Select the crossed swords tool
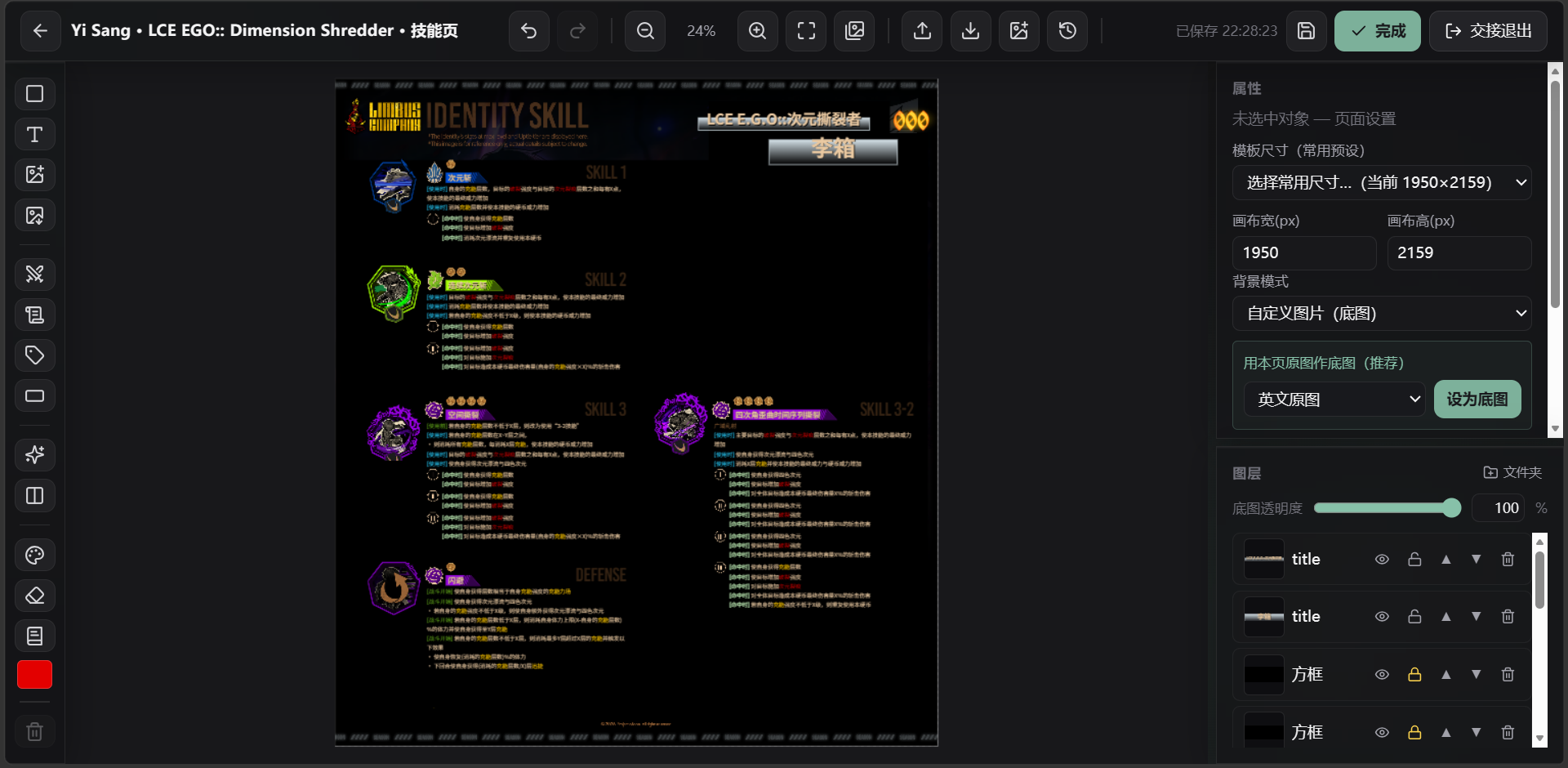This screenshot has height=768, width=1568. [35, 274]
